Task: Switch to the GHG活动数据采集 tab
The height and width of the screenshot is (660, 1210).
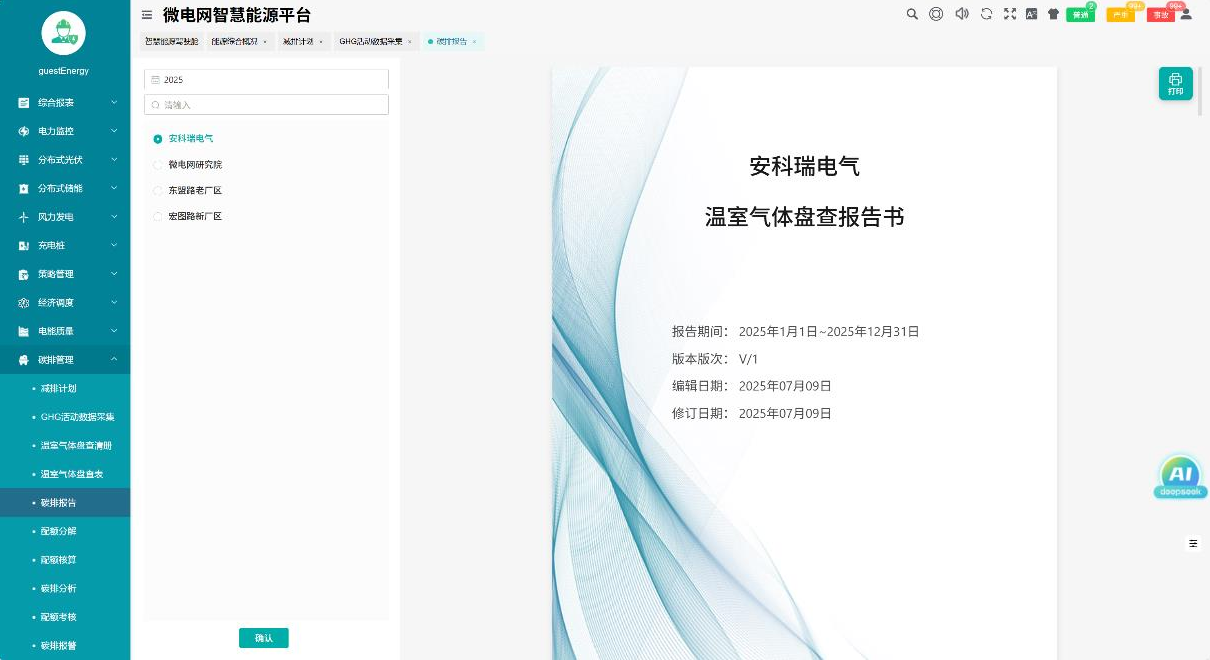Action: click(x=371, y=42)
